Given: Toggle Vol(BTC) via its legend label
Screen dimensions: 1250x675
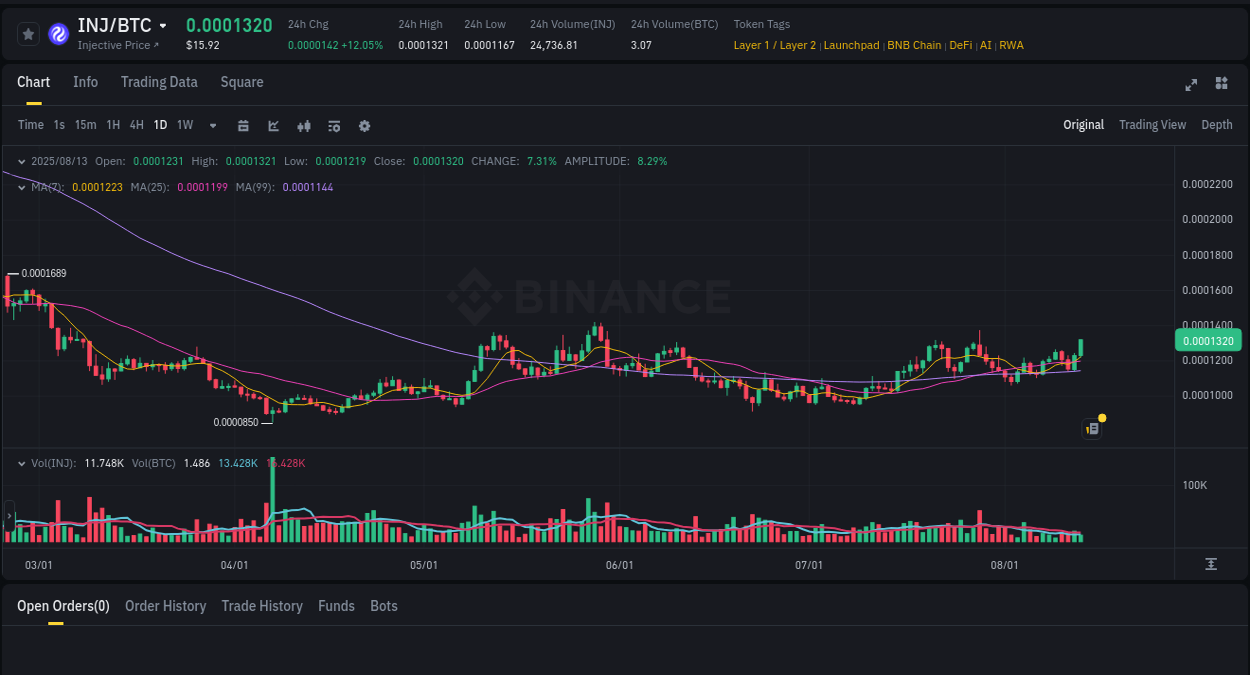Looking at the screenshot, I should coord(151,463).
